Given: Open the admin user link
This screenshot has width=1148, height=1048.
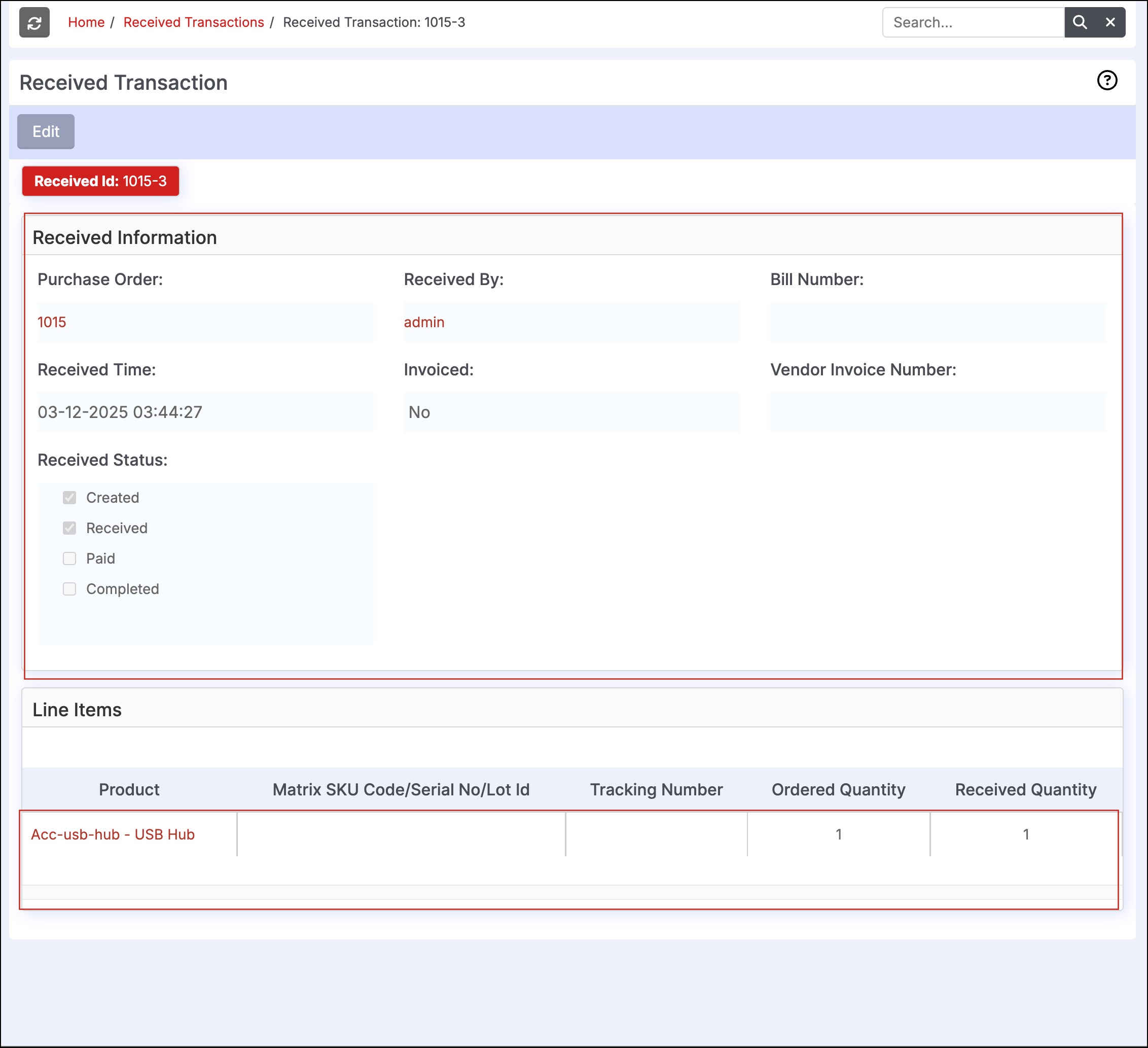Looking at the screenshot, I should [424, 323].
